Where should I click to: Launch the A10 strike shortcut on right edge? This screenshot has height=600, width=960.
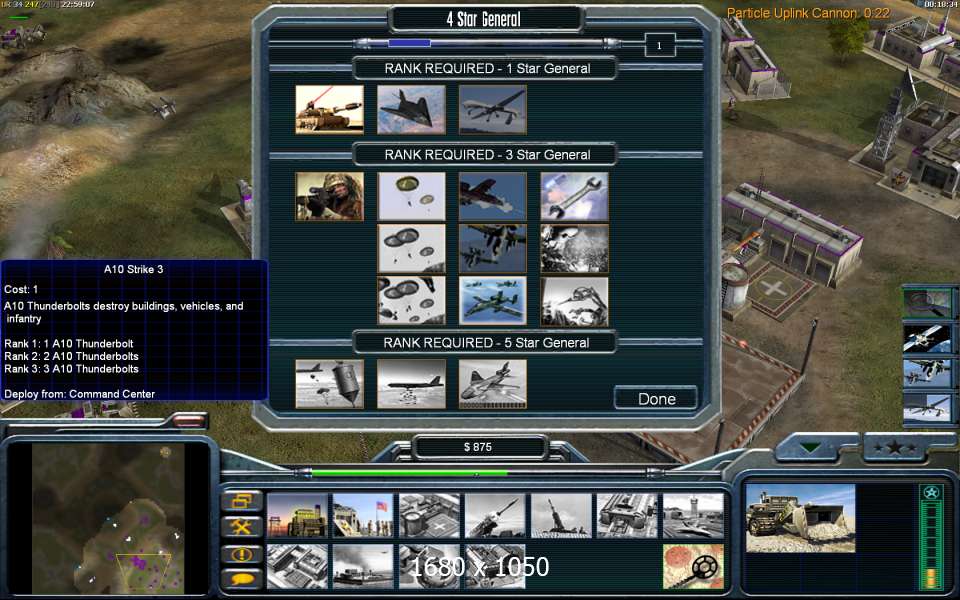coord(928,373)
